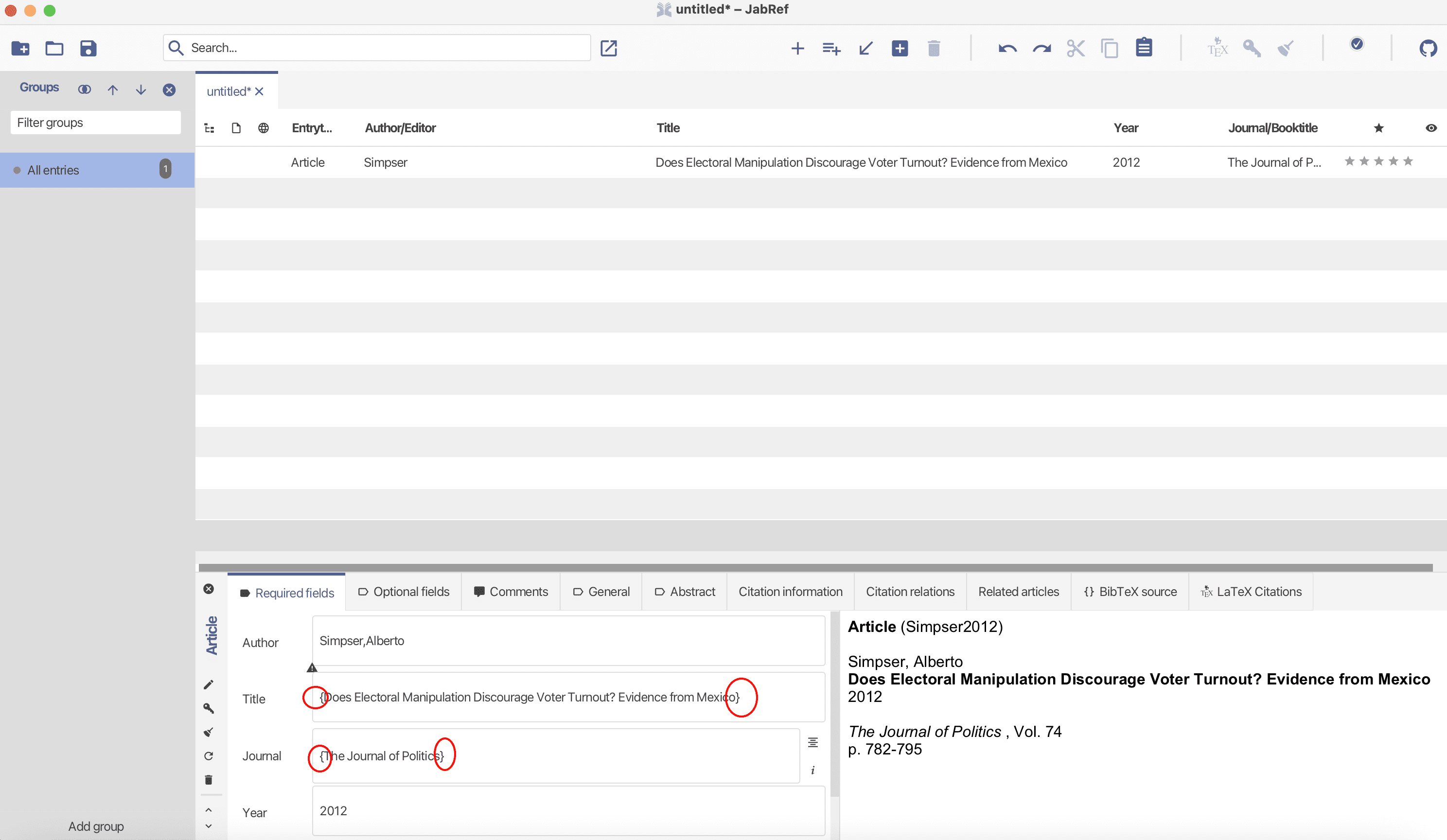1447x840 pixels.
Task: Click the Delete entry trash icon
Action: 934,48
